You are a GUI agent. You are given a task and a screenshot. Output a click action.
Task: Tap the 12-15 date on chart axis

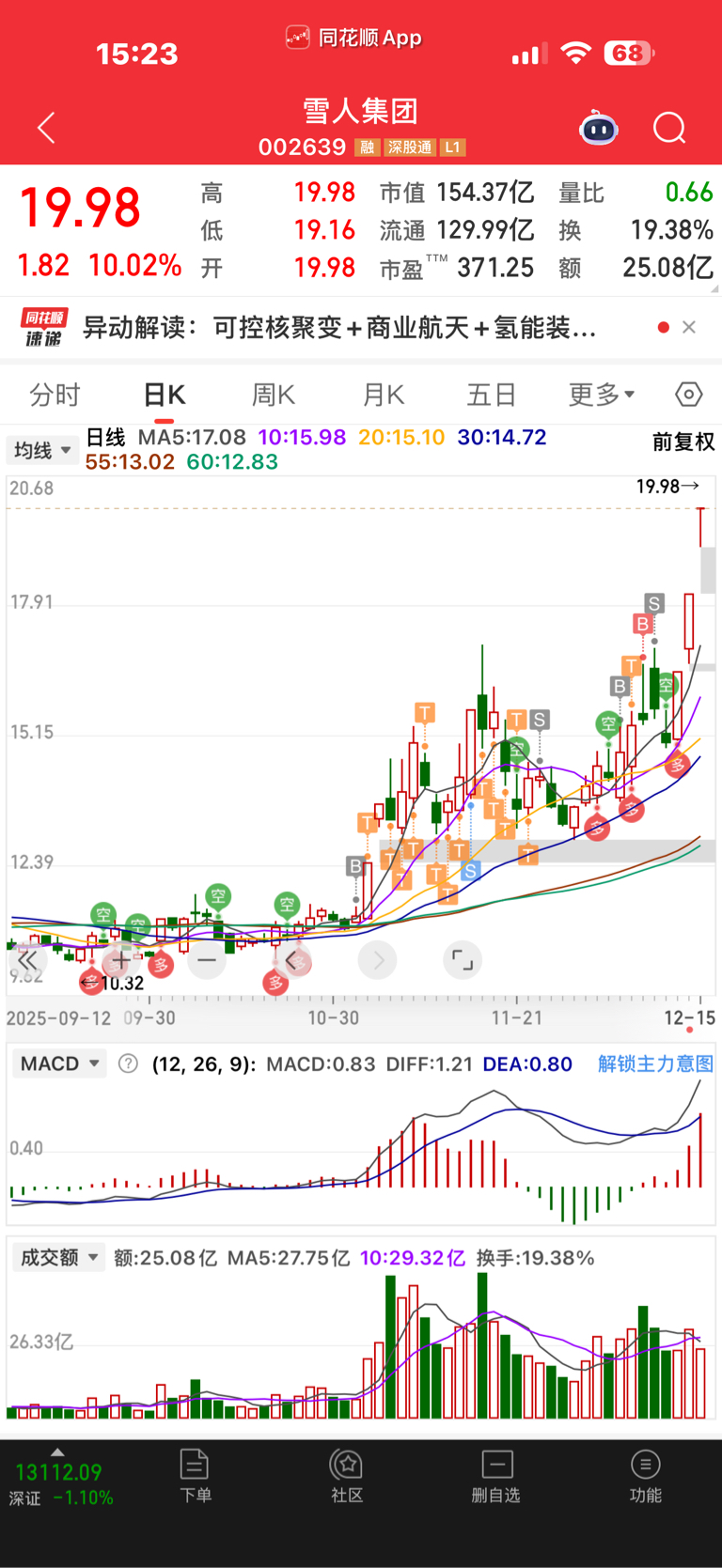(689, 1017)
